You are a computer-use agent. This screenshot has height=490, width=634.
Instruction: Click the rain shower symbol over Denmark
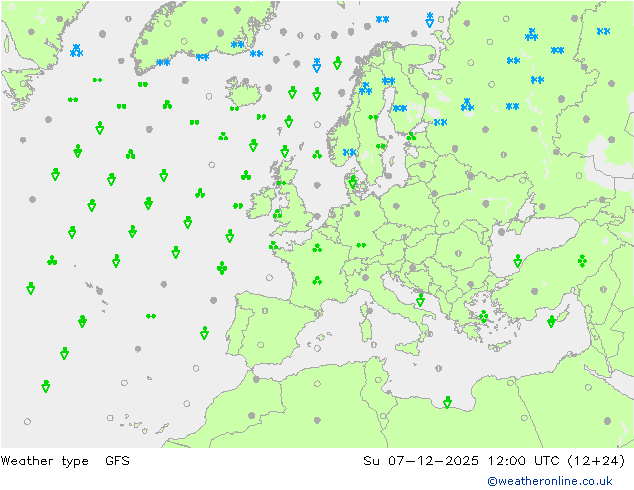pyautogui.click(x=353, y=182)
